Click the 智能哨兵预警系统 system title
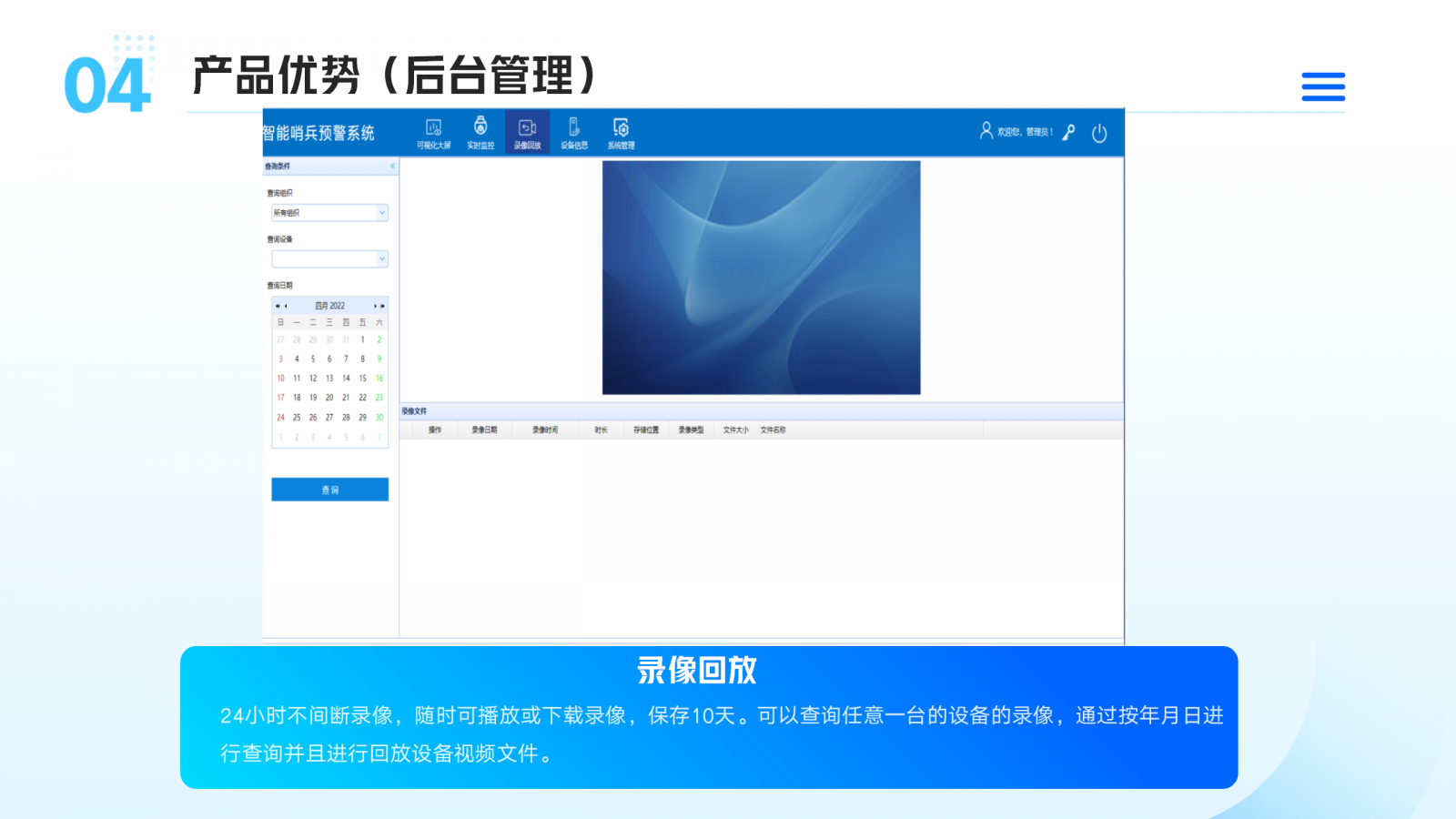Viewport: 1456px width, 819px height. coord(318,133)
